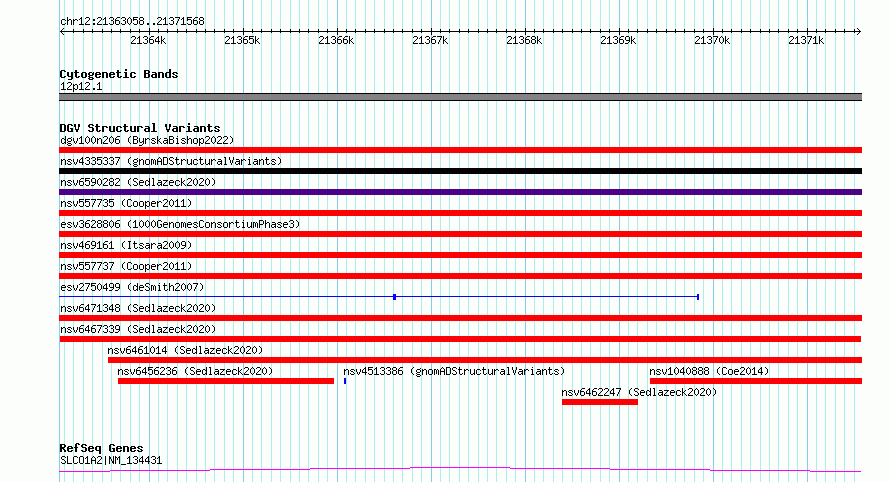Click the 21369k ruler position
890x482 pixels.
point(618,40)
